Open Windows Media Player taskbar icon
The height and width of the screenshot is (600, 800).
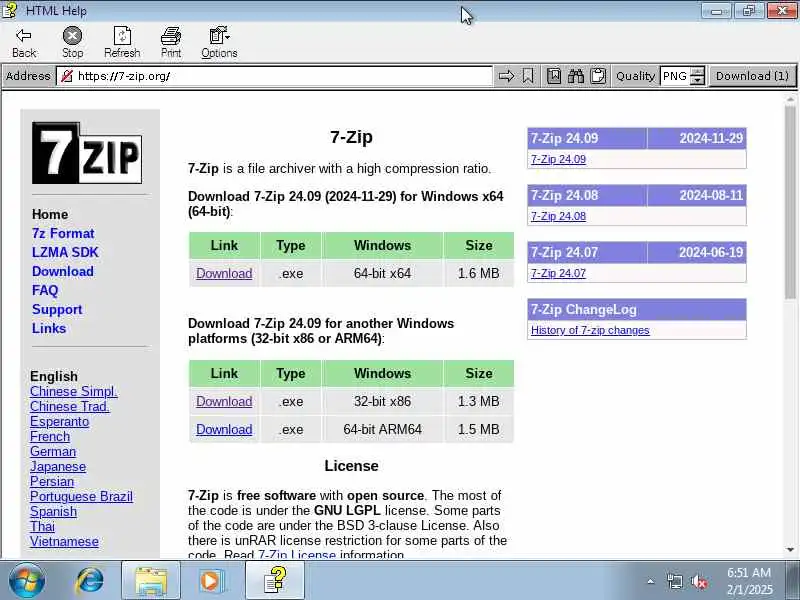(x=211, y=581)
